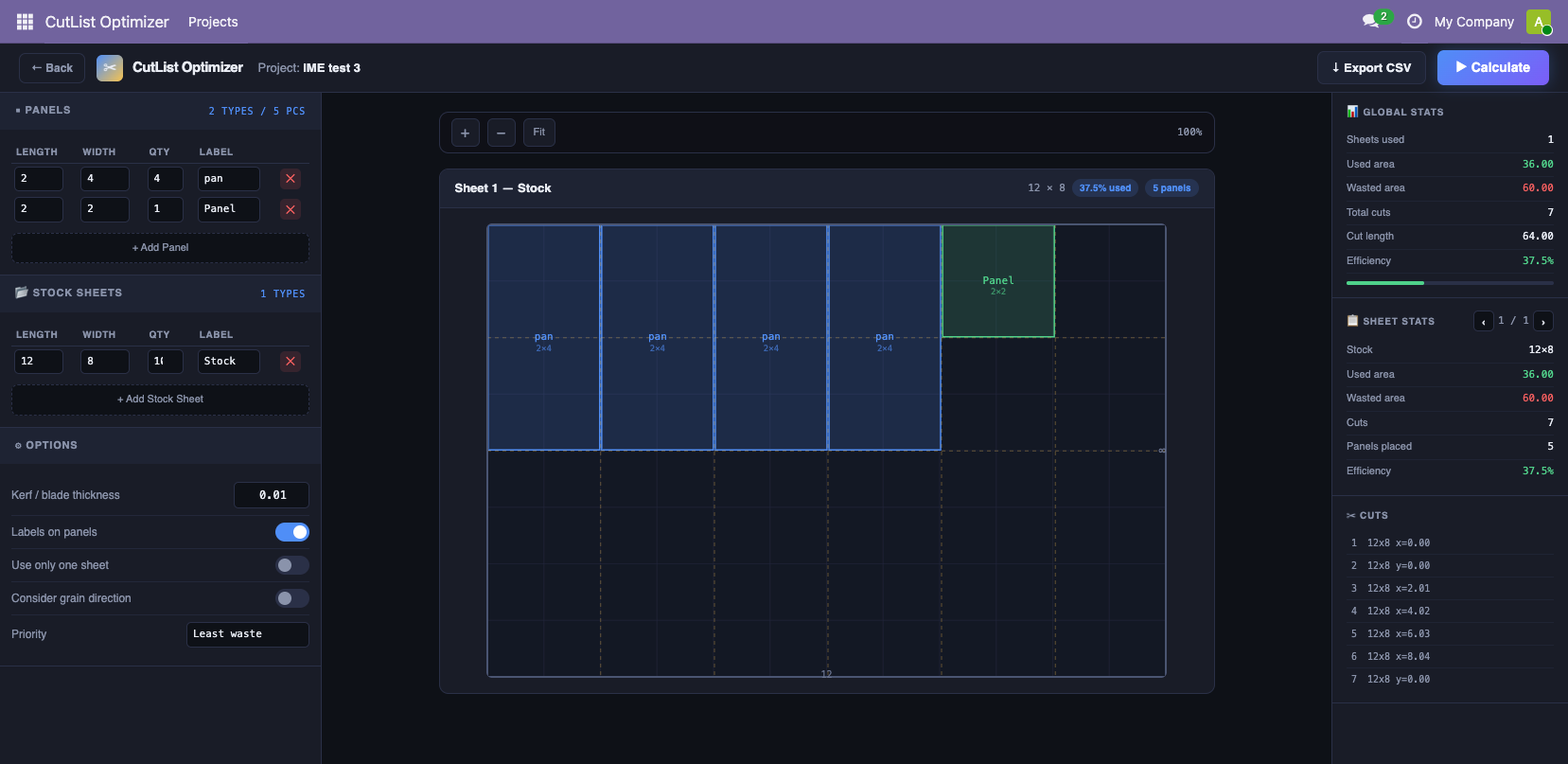
Task: Open the My Company switcher
Action: pyautogui.click(x=1473, y=22)
